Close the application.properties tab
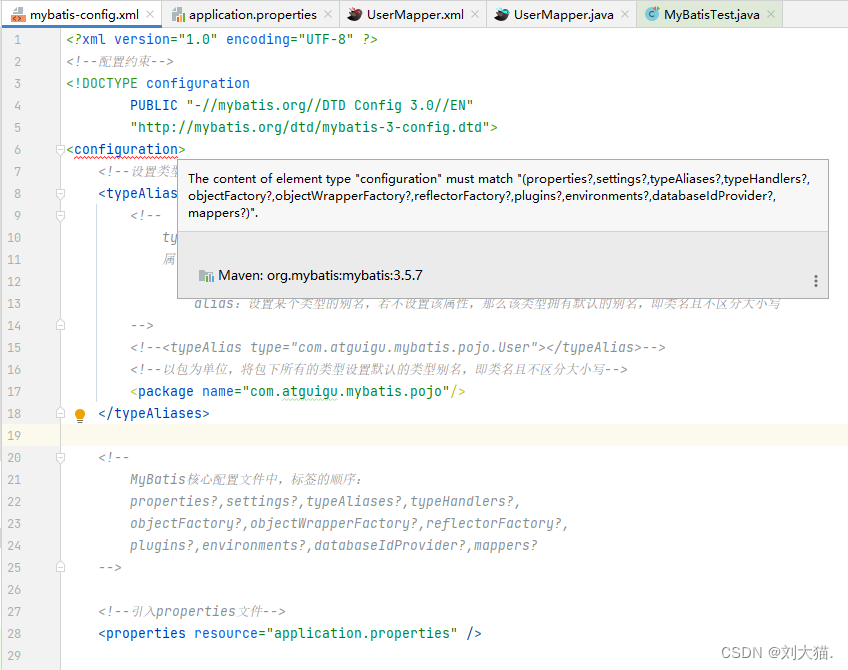 point(328,15)
